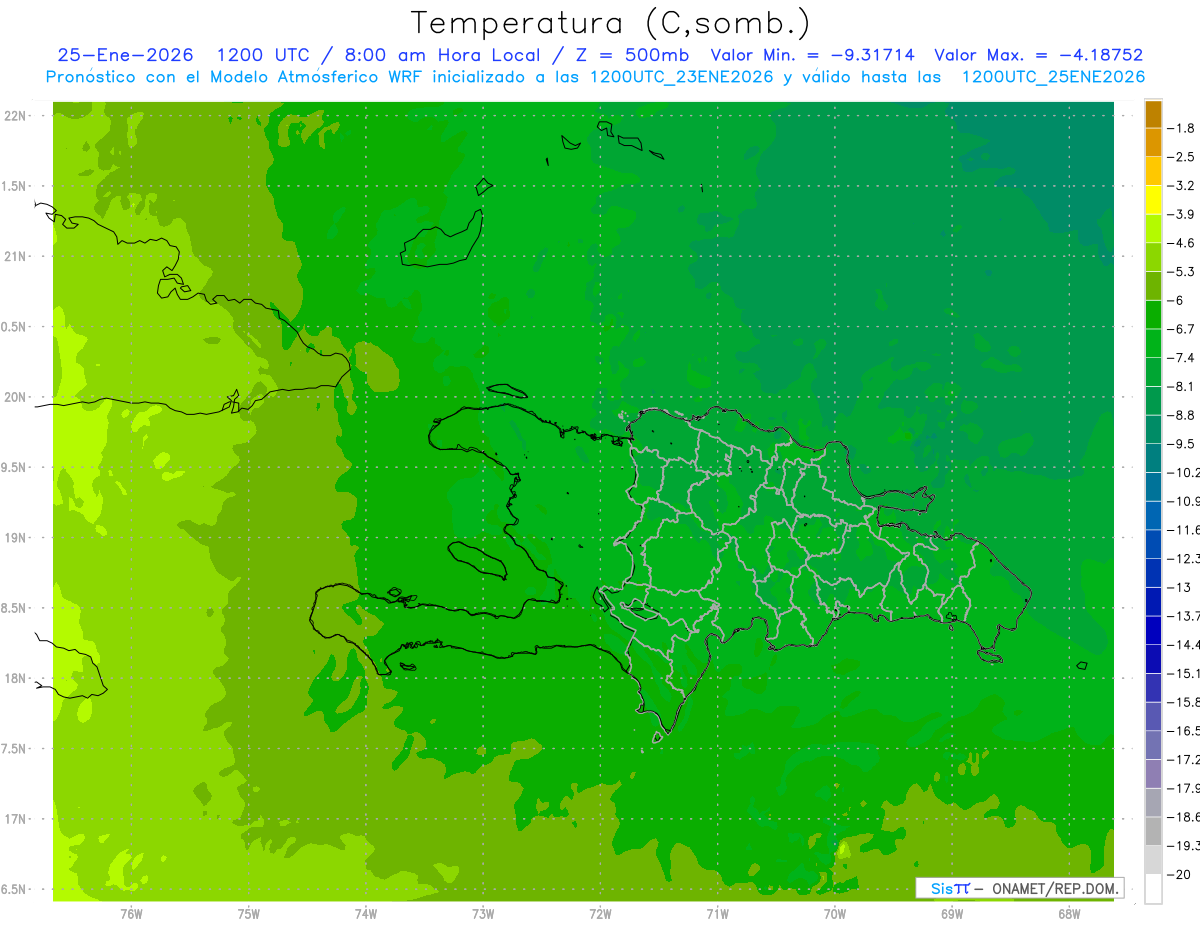The height and width of the screenshot is (927, 1200).
Task: Click the "-2.5" colorbar value
Action: [x=1182, y=157]
